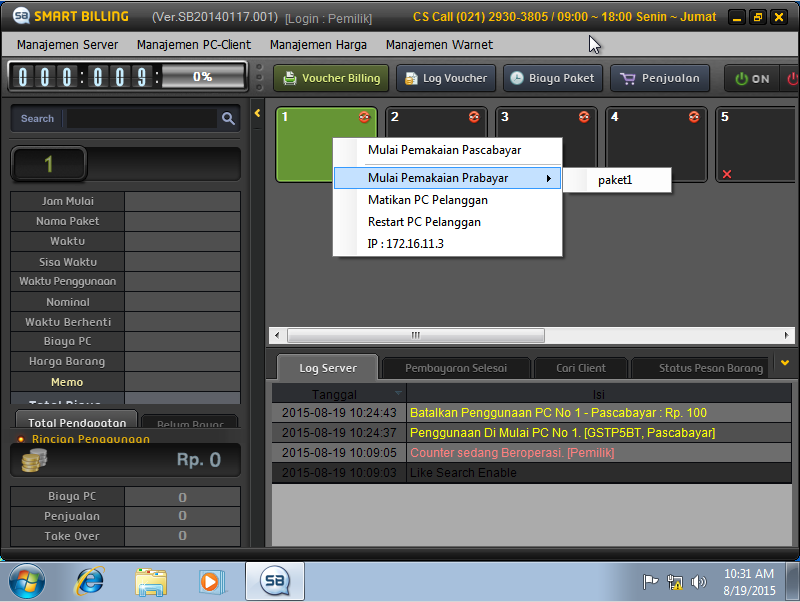Open the Manajemen Harga menu
This screenshot has width=800, height=602.
(318, 45)
